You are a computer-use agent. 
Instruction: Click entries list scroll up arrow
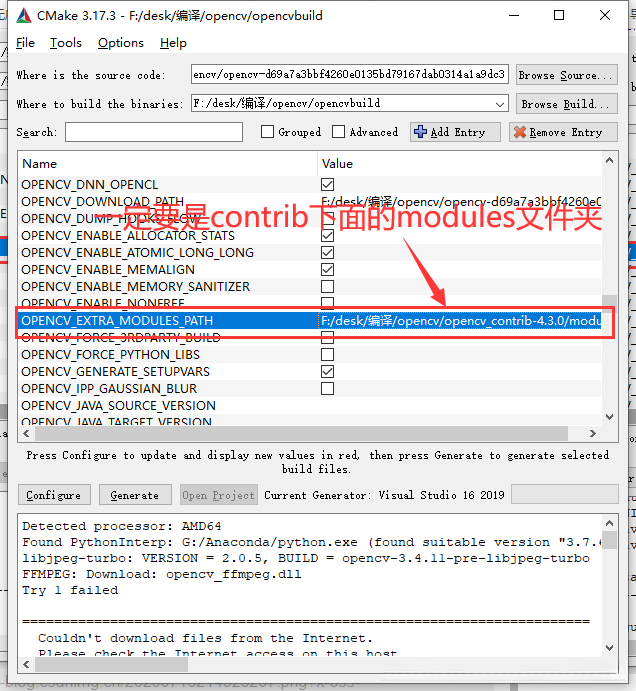pyautogui.click(x=610, y=160)
